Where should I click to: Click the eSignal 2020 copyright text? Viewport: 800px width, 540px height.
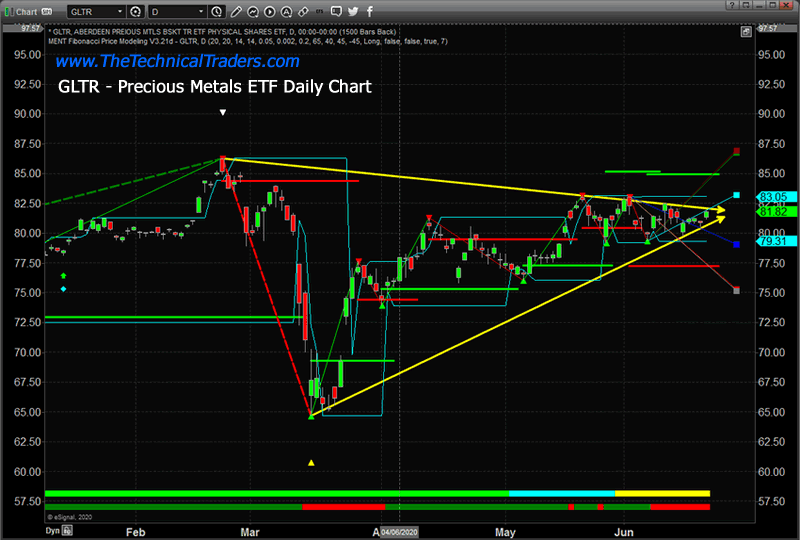click(70, 517)
